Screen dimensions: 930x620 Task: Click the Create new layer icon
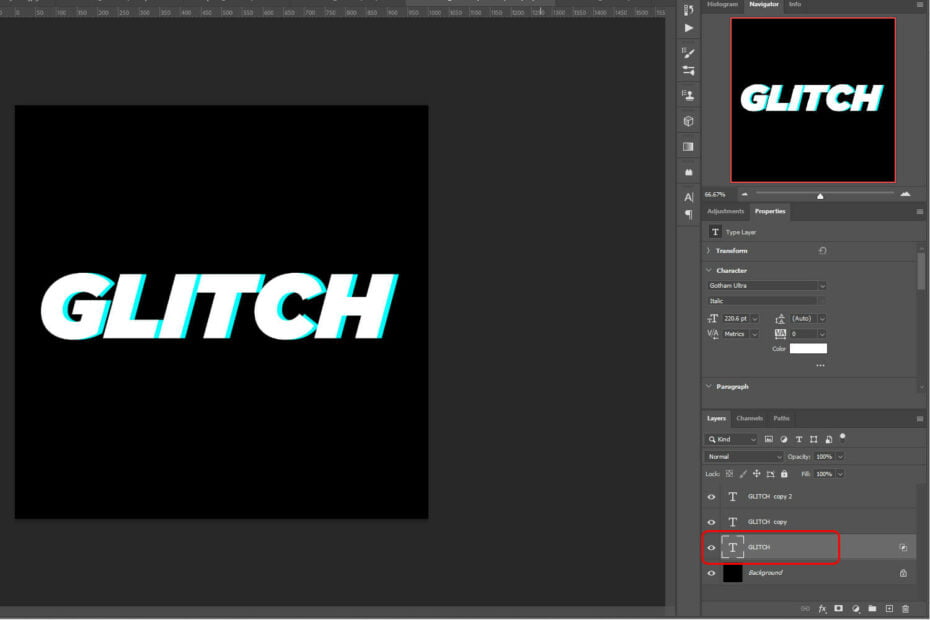point(889,608)
